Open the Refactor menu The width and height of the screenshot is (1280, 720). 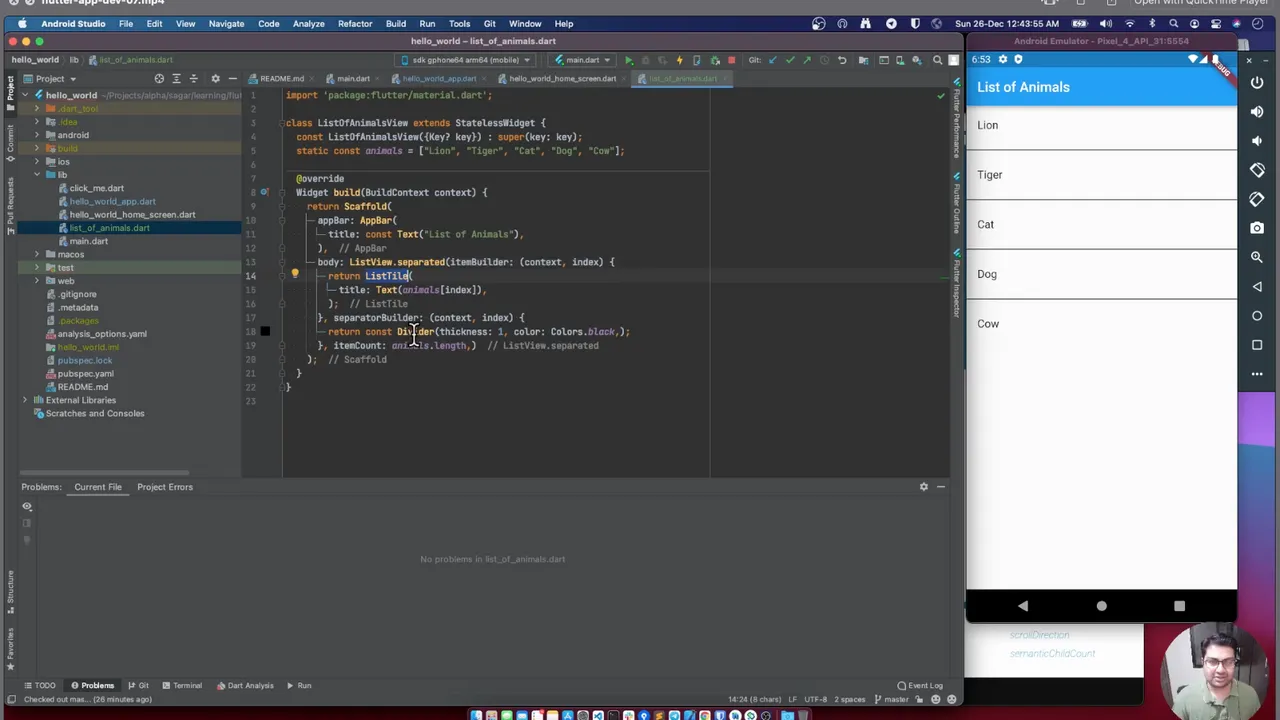point(355,23)
